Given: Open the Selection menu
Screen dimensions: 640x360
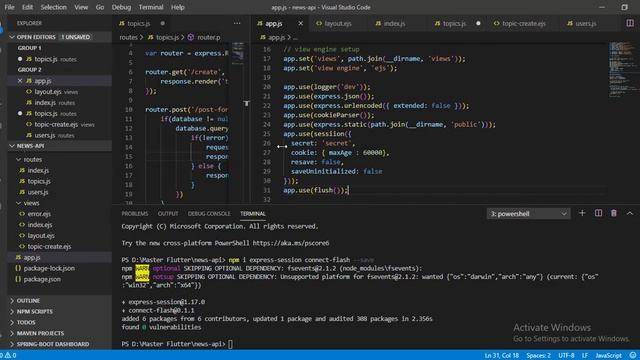Looking at the screenshot, I should click(x=53, y=7).
